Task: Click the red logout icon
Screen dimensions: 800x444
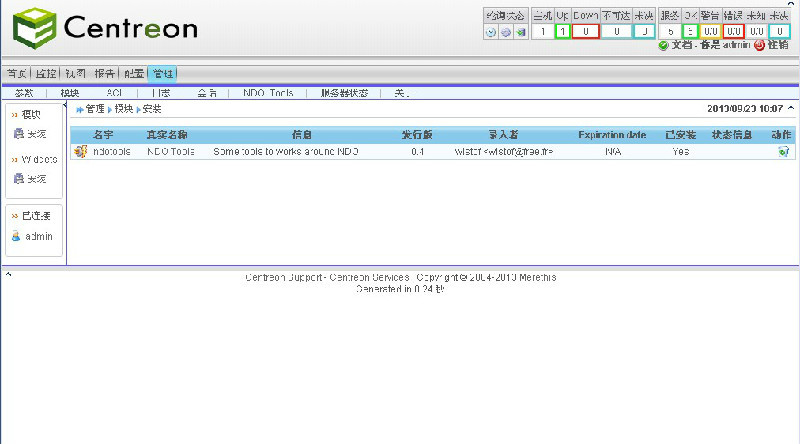Action: click(759, 45)
